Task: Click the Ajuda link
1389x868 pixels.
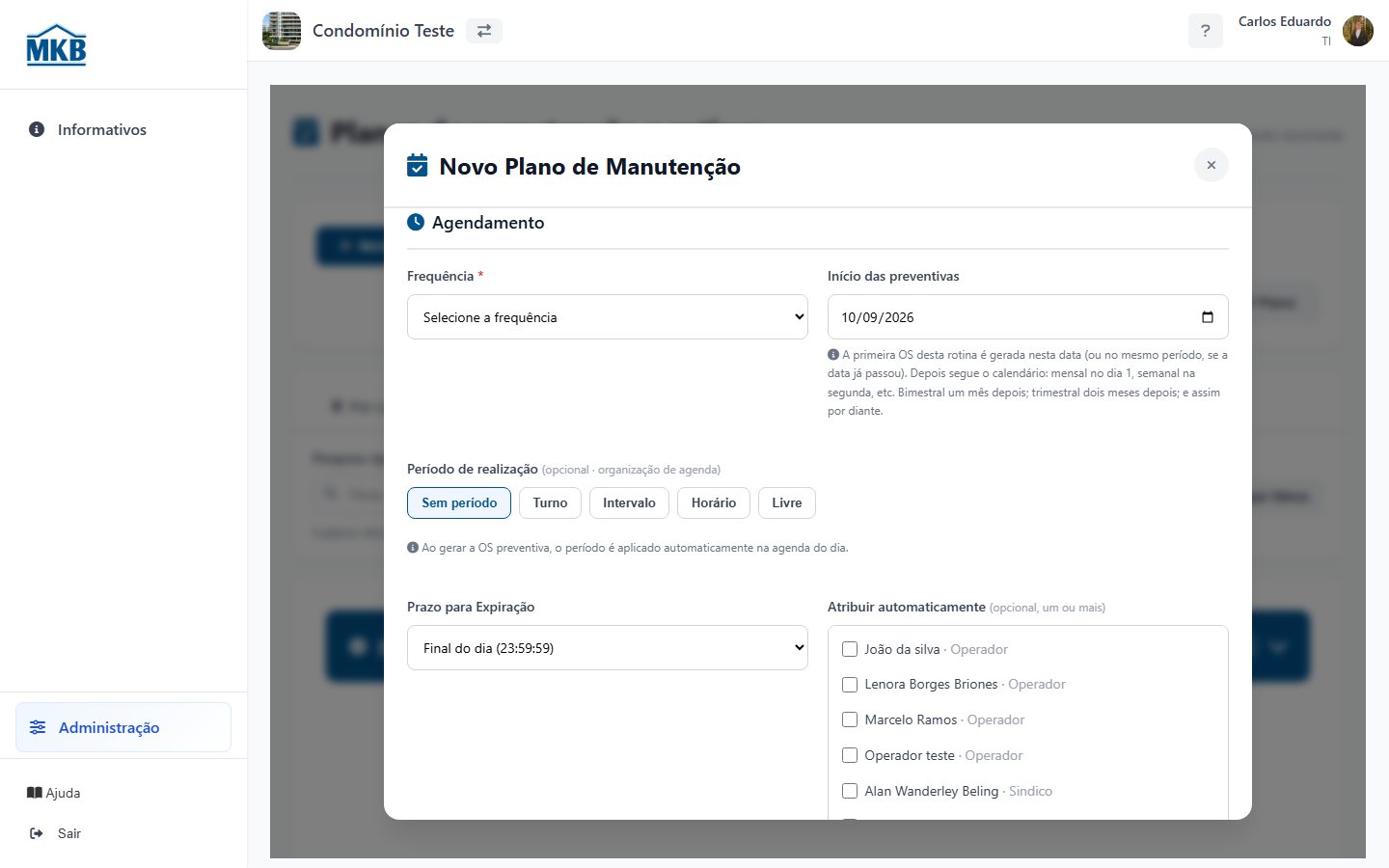Action: coord(54,793)
